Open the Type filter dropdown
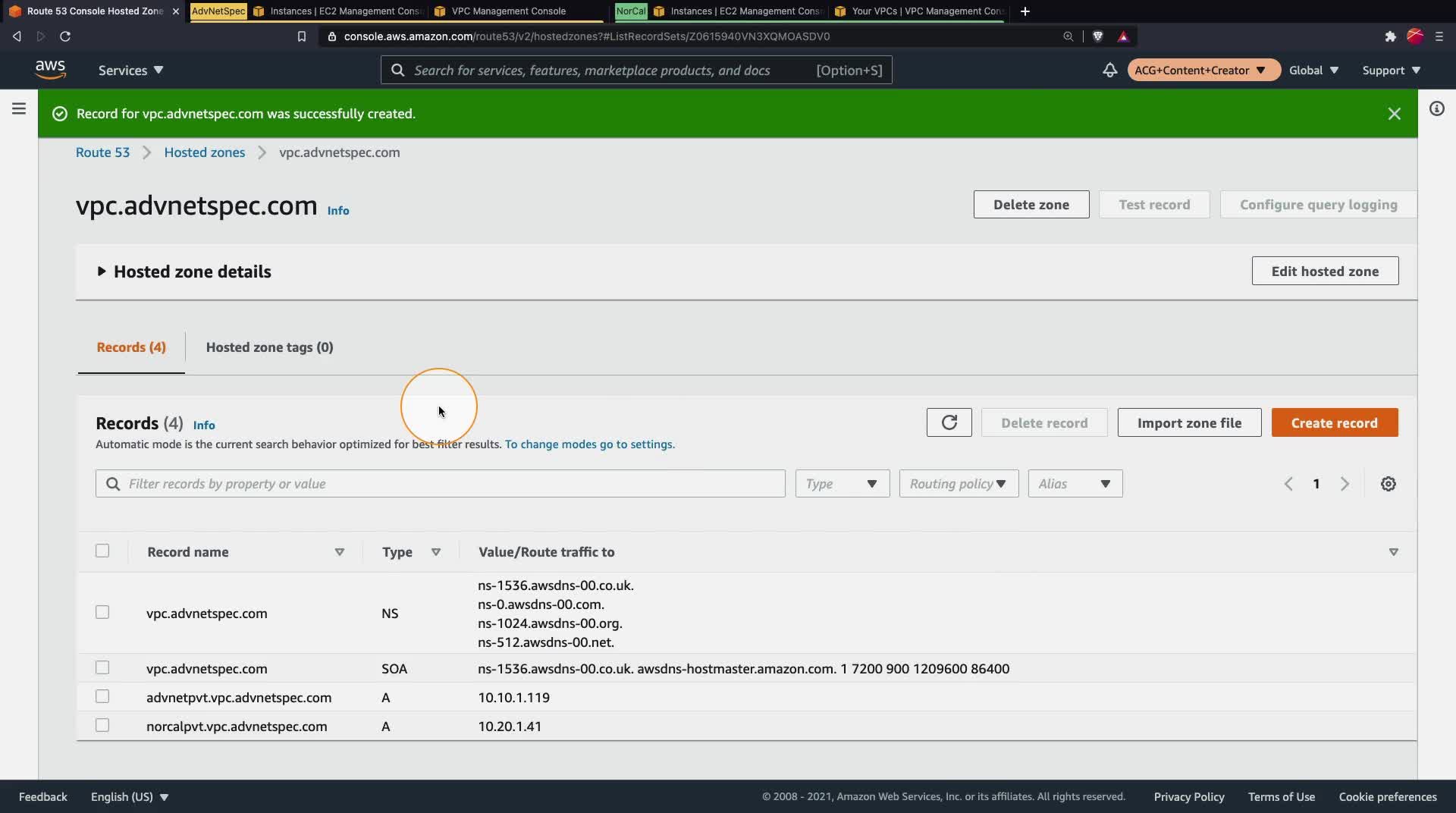The height and width of the screenshot is (813, 1456). pos(842,484)
